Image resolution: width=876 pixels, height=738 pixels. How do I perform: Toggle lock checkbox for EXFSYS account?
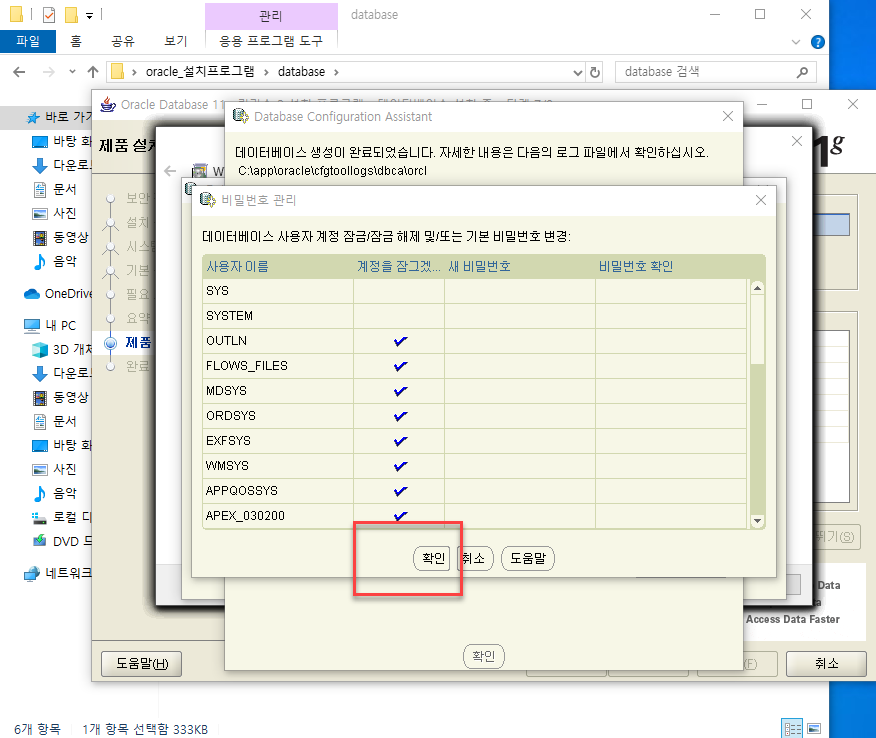tap(400, 441)
